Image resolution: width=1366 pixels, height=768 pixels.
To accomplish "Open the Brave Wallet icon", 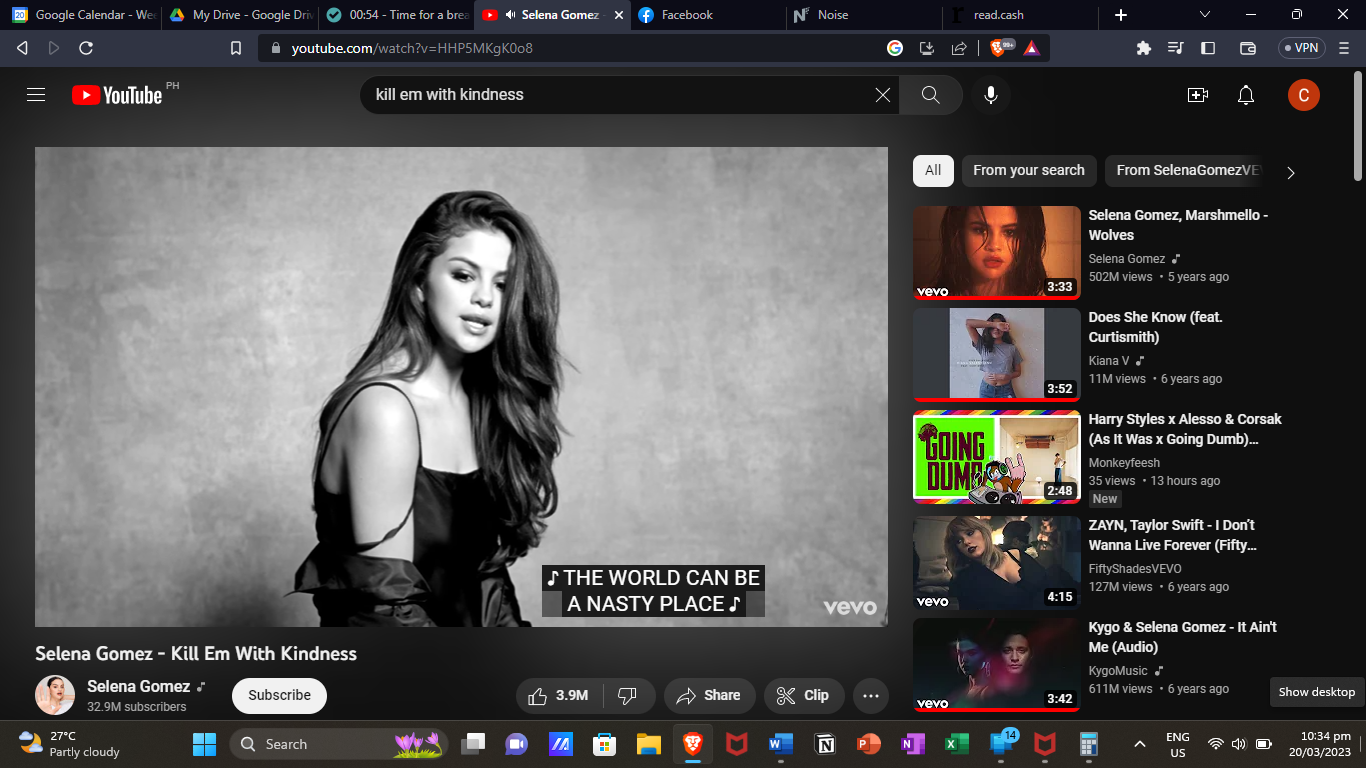I will click(1248, 48).
